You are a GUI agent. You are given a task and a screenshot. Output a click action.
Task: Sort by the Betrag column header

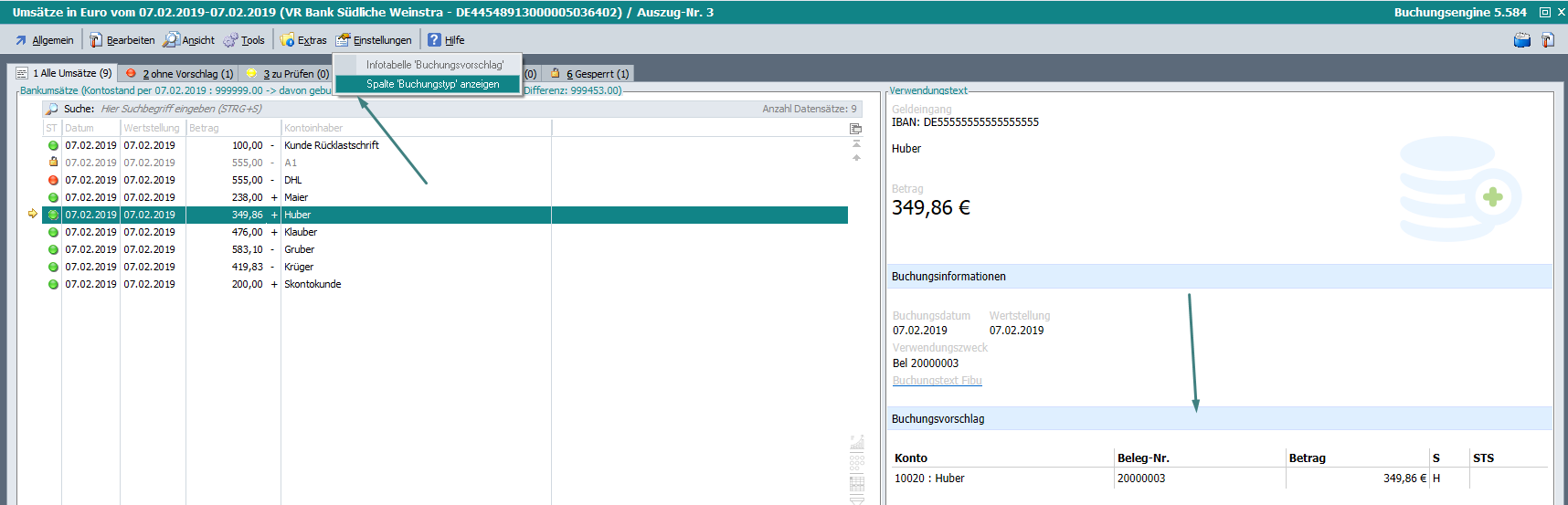pyautogui.click(x=232, y=128)
